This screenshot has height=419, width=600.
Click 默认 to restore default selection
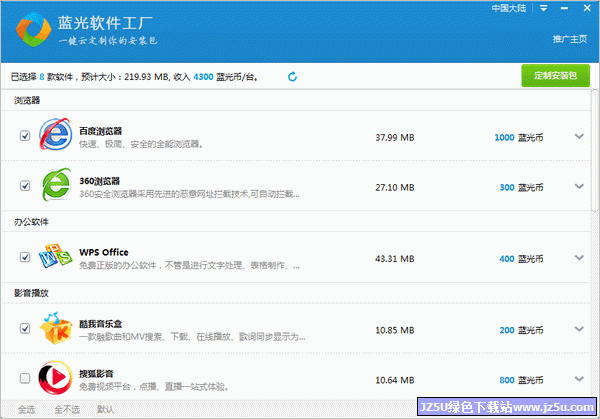point(105,409)
